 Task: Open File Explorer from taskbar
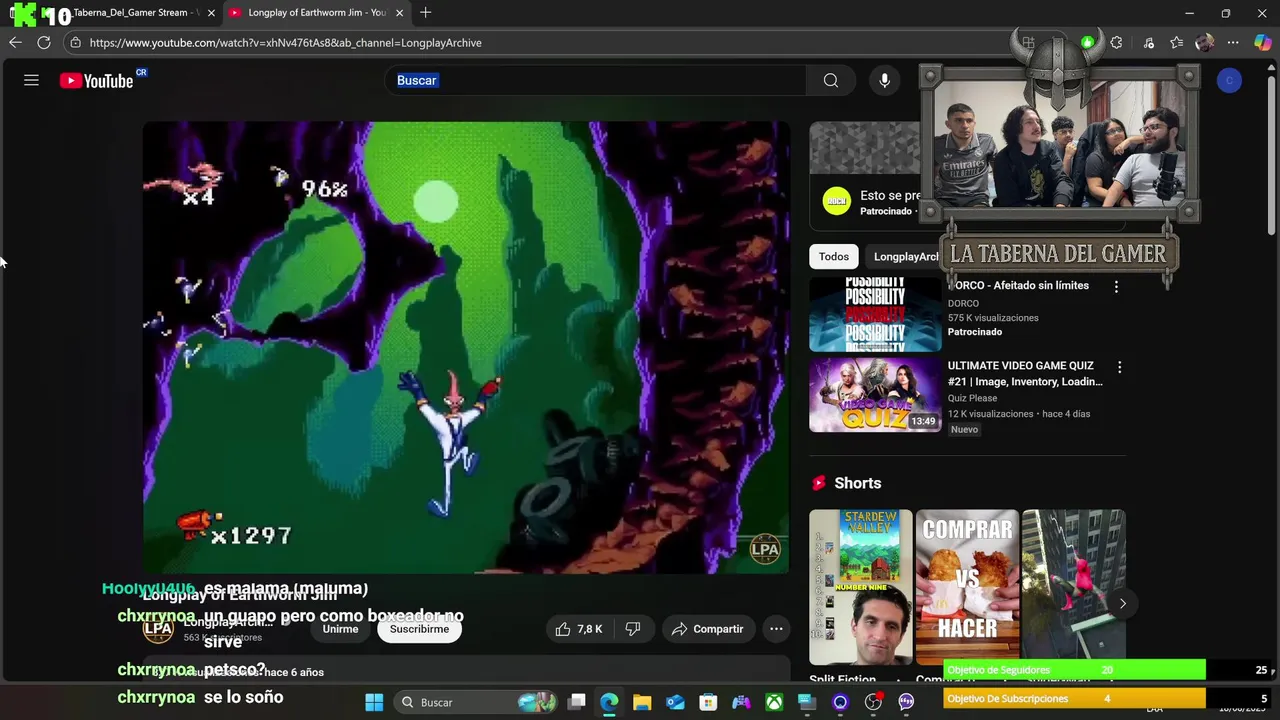(x=642, y=702)
